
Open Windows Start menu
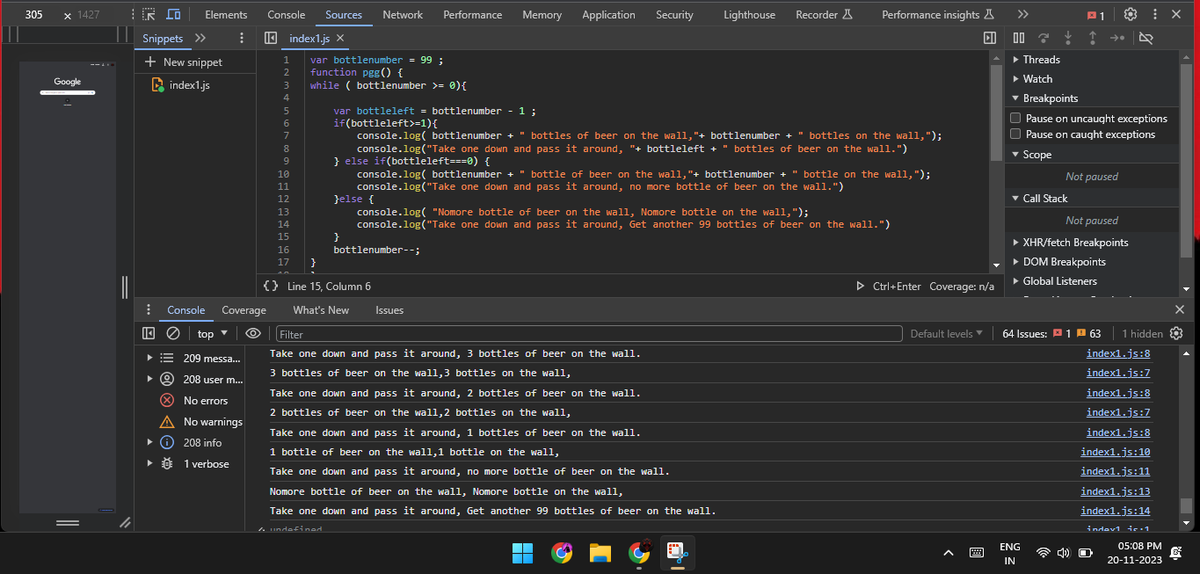(x=523, y=552)
